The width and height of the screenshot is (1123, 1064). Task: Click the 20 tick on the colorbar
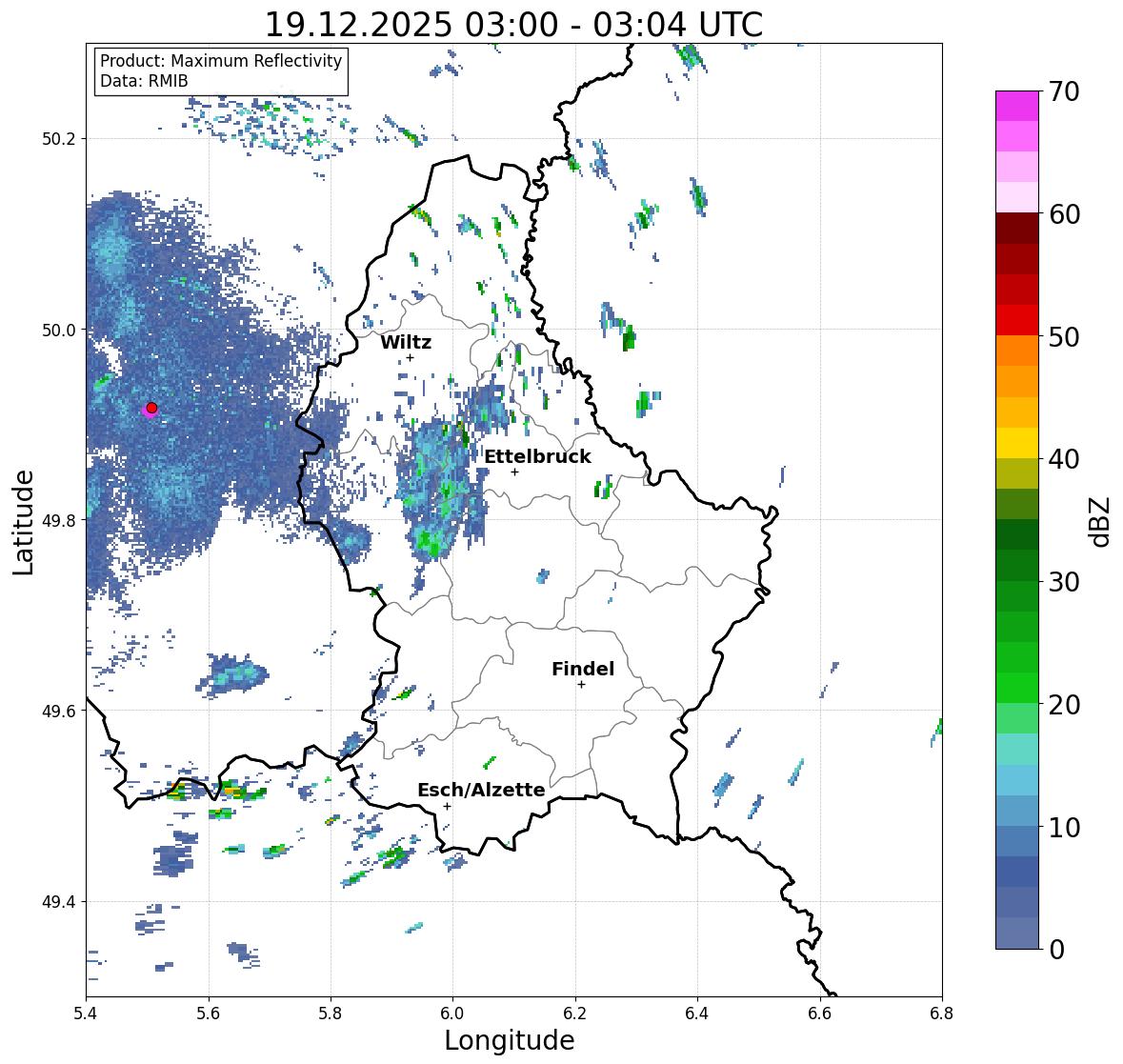[1064, 705]
